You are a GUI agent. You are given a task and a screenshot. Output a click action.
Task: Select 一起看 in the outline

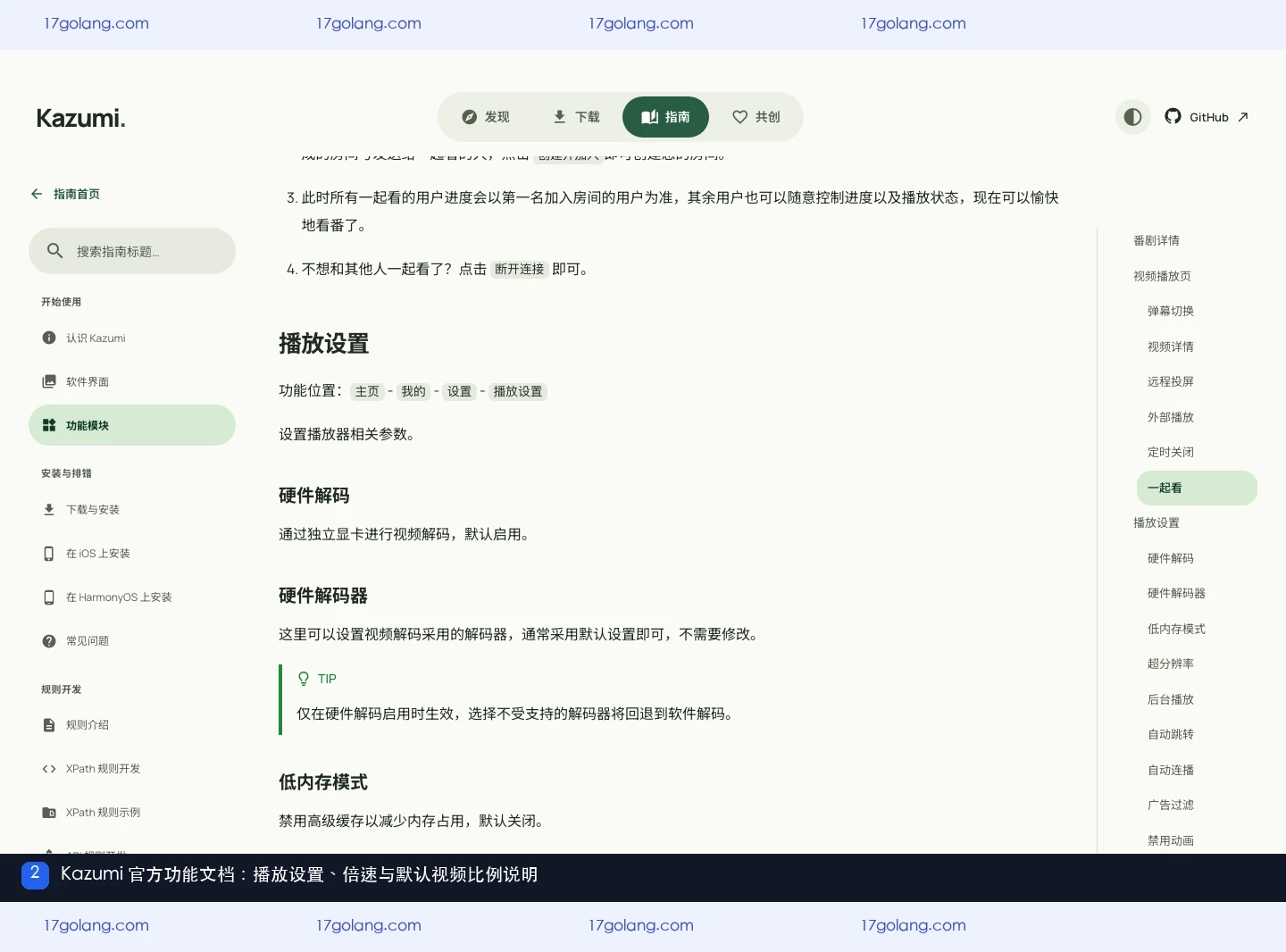[x=1197, y=488]
